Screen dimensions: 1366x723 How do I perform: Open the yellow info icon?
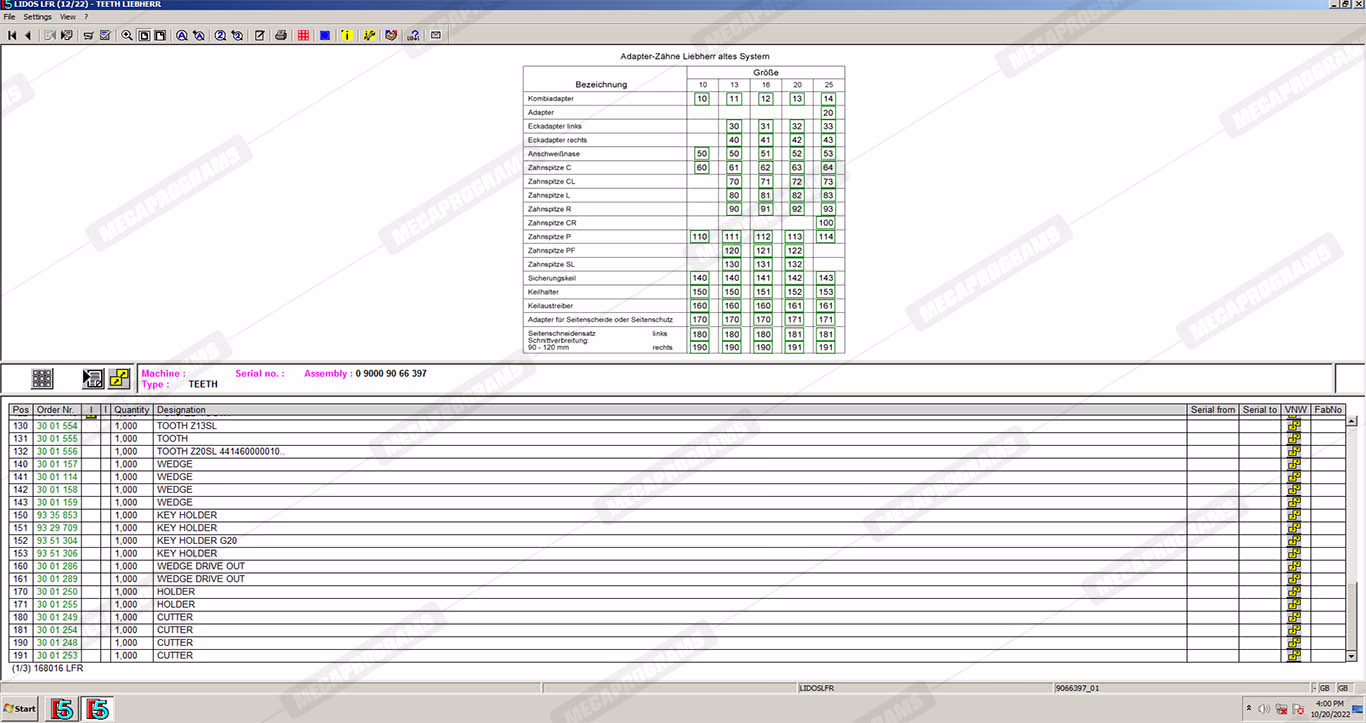click(347, 35)
